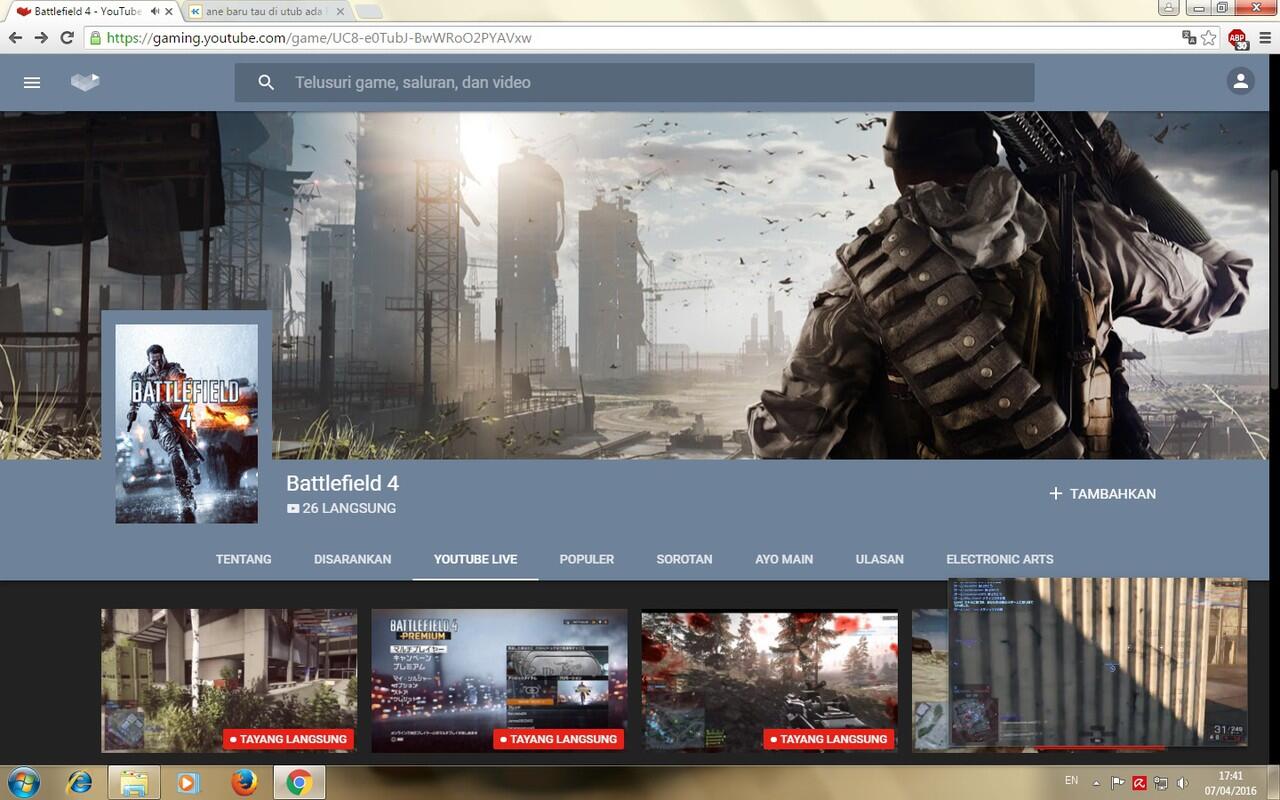This screenshot has width=1280, height=800.
Task: Click the floating mini player video
Action: point(1098,662)
